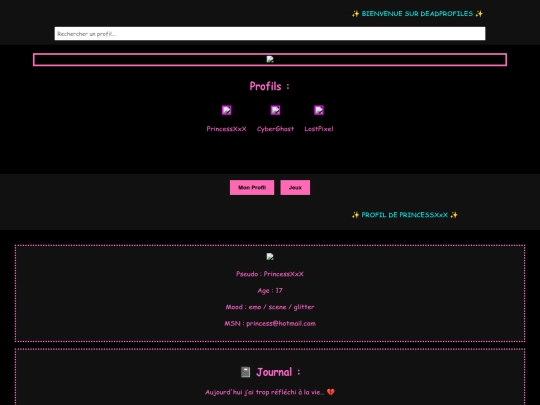Click the notebook icon beside Journal
Screen dimensions: 540x405
245,372
